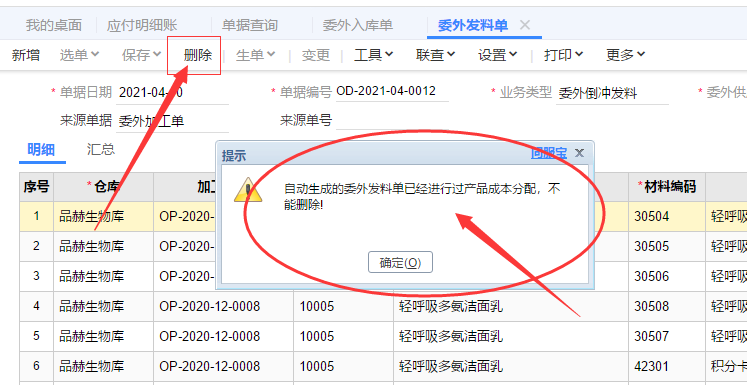The width and height of the screenshot is (747, 385).
Task: Click 品赫生物库 cell in row 4
Action: 103,306
